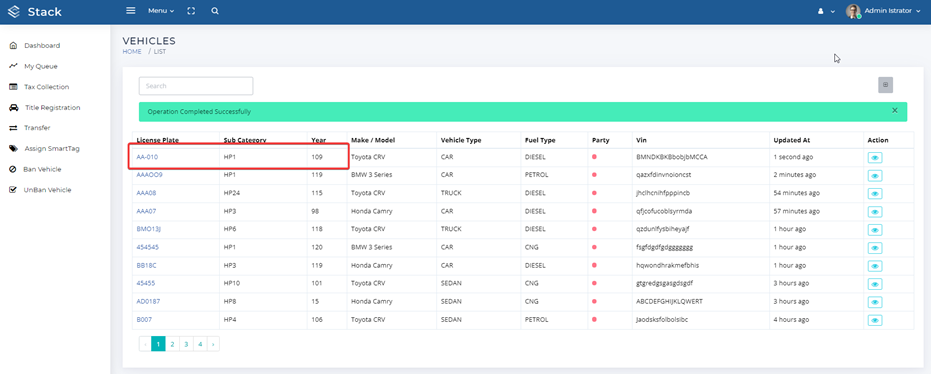Click the fullscreen expand icon
The height and width of the screenshot is (374, 931).
tap(191, 11)
